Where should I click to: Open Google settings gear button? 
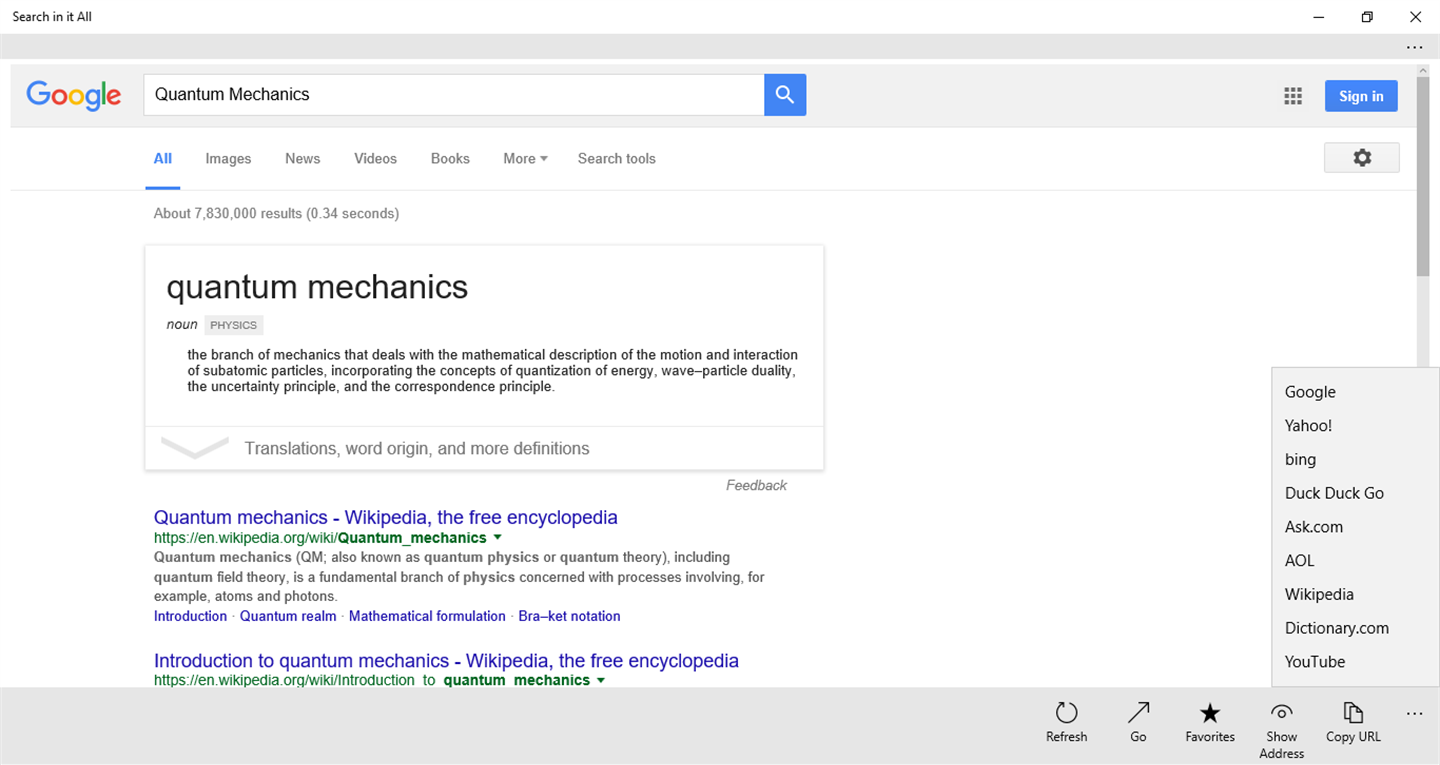pyautogui.click(x=1361, y=158)
